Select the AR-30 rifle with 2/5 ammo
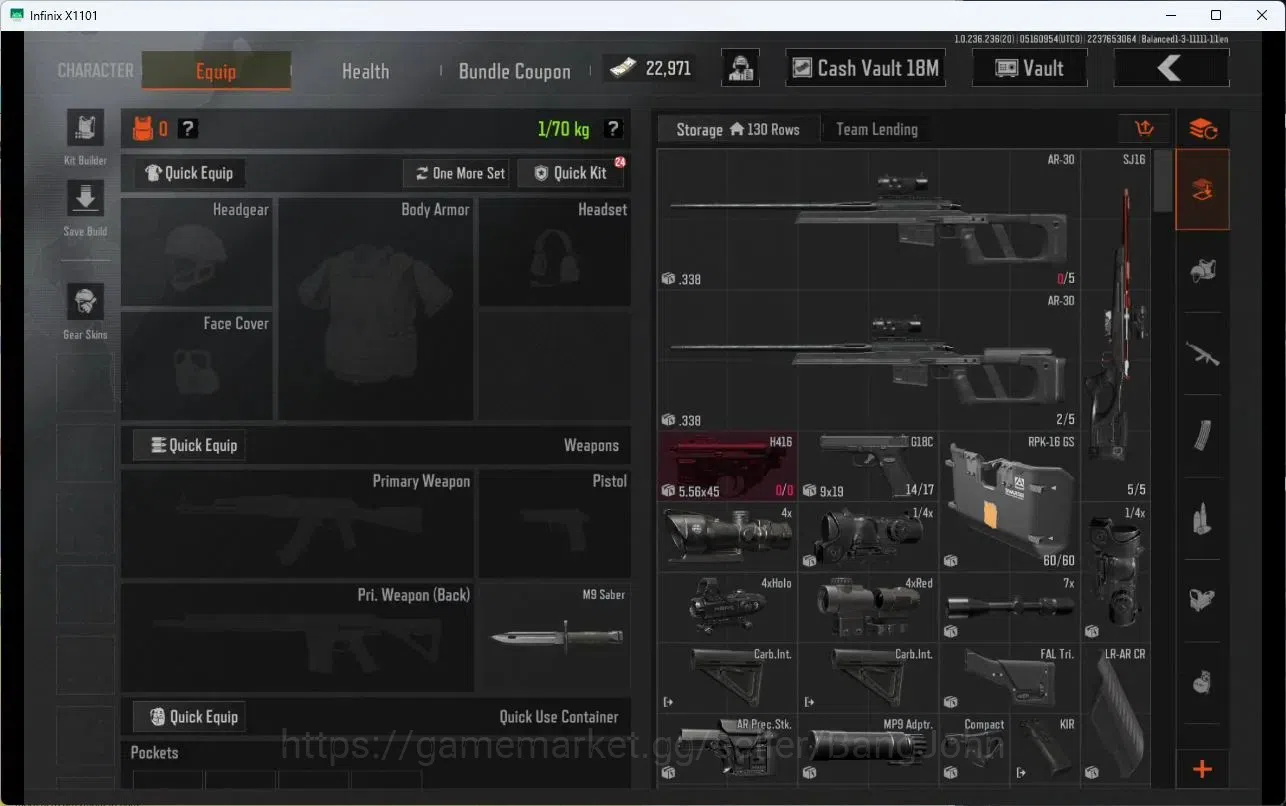 click(x=868, y=360)
